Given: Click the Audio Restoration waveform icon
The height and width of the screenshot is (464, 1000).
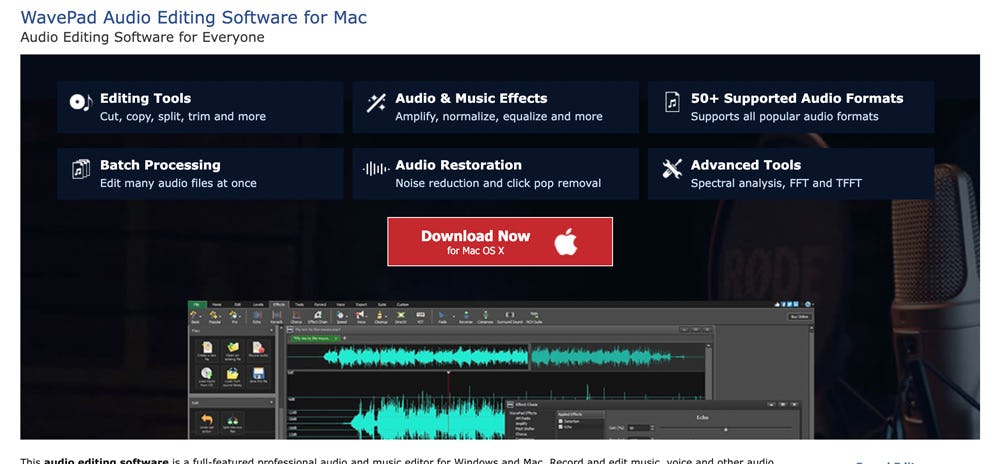Looking at the screenshot, I should 376,170.
